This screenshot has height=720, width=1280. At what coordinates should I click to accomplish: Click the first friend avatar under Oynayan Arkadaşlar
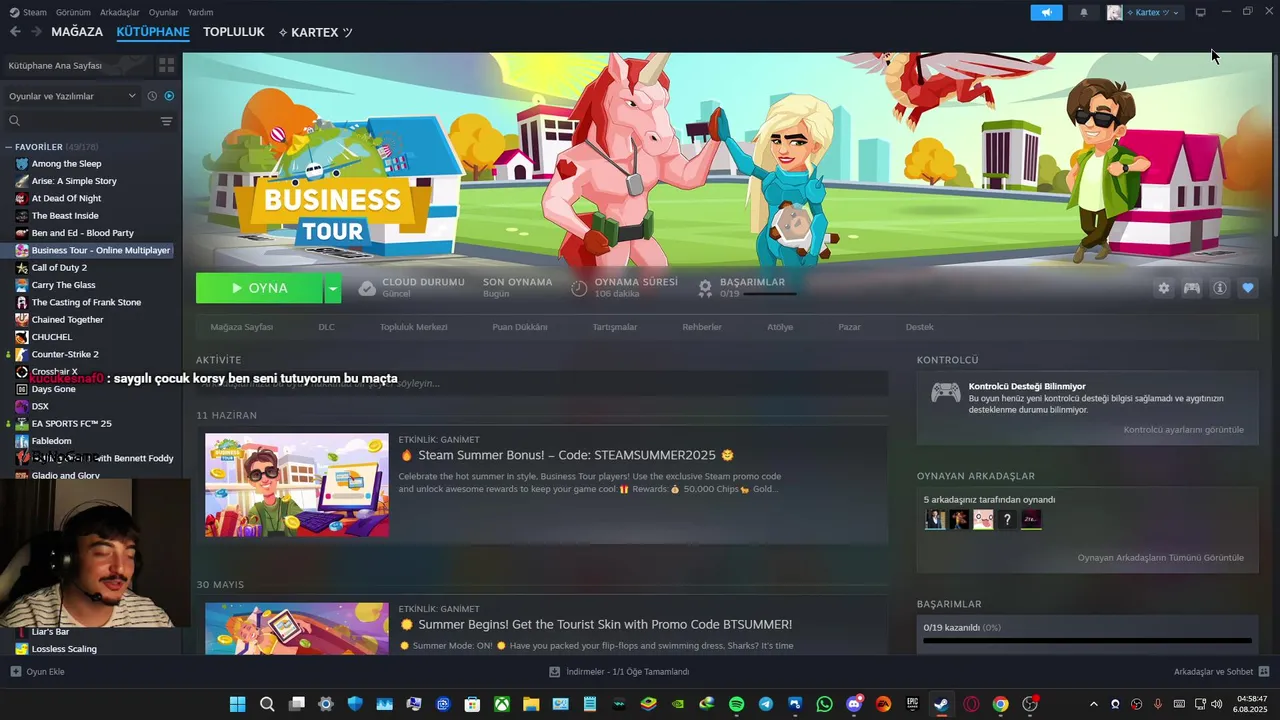click(935, 519)
